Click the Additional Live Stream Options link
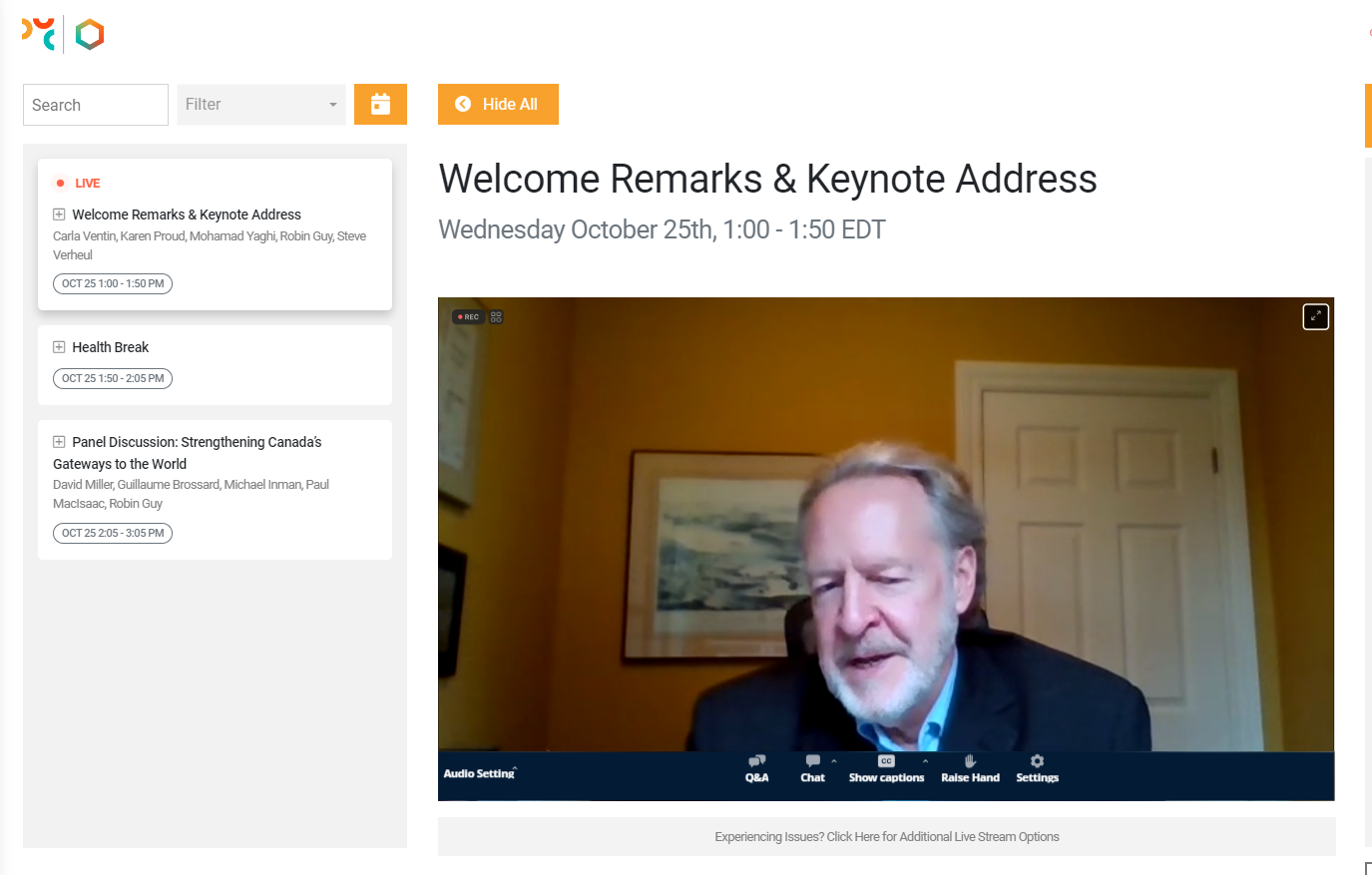The image size is (1372, 875). [x=886, y=837]
